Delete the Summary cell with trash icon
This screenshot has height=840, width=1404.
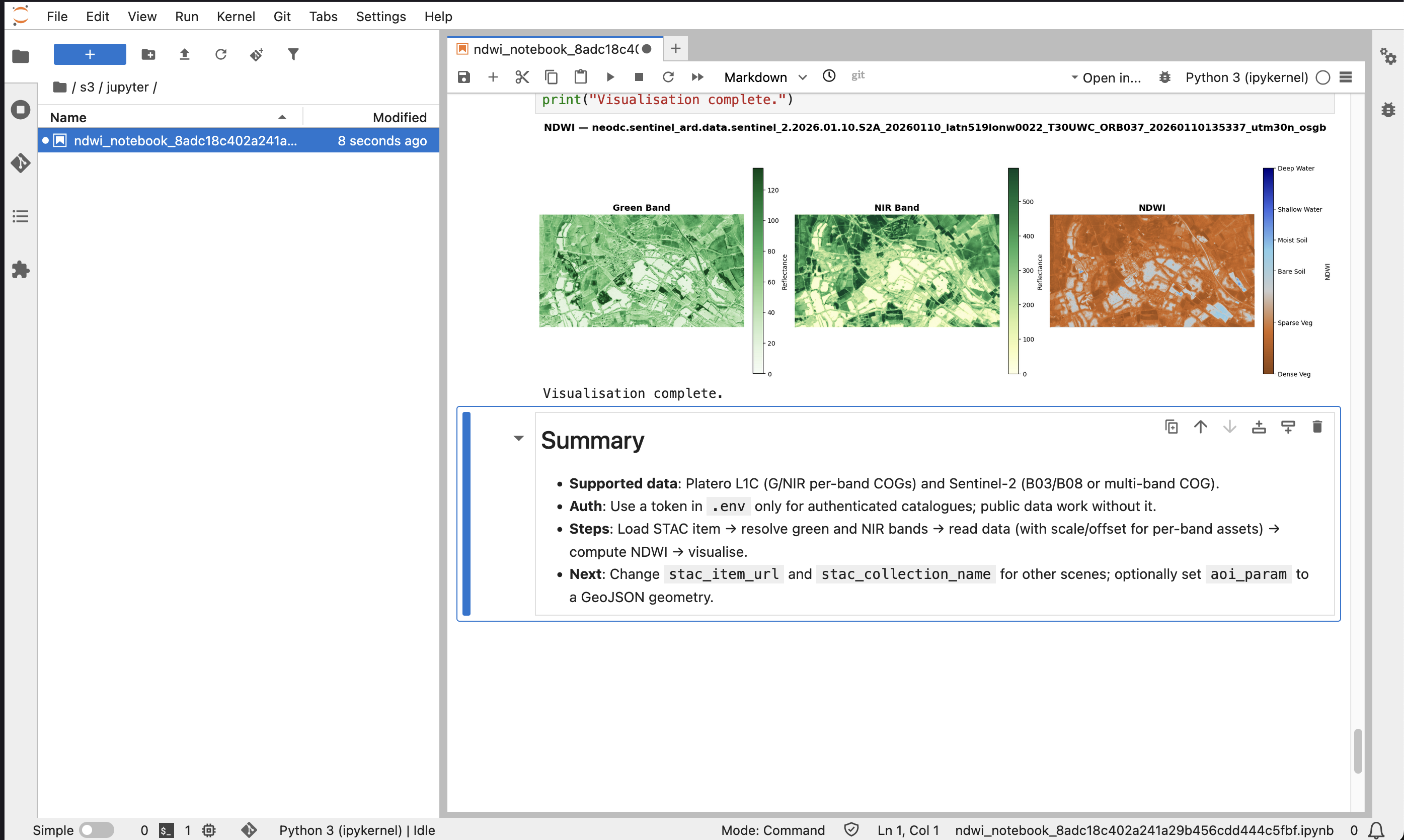click(1317, 426)
